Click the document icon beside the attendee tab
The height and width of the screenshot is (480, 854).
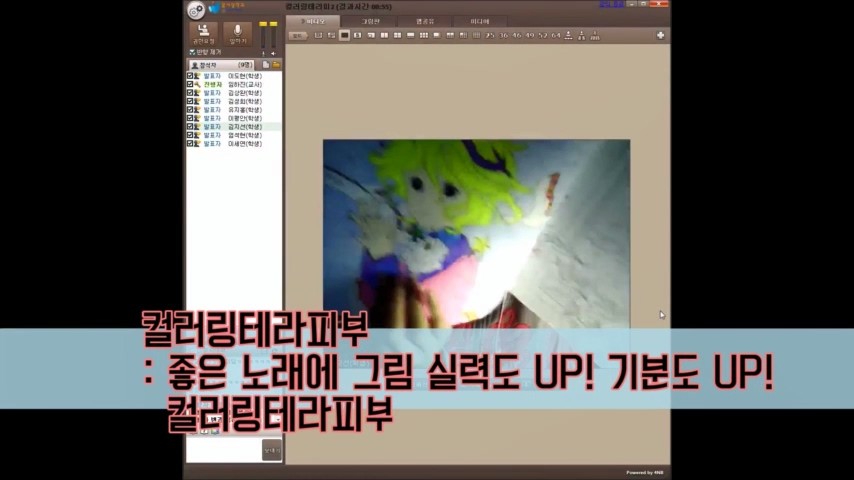[x=266, y=65]
